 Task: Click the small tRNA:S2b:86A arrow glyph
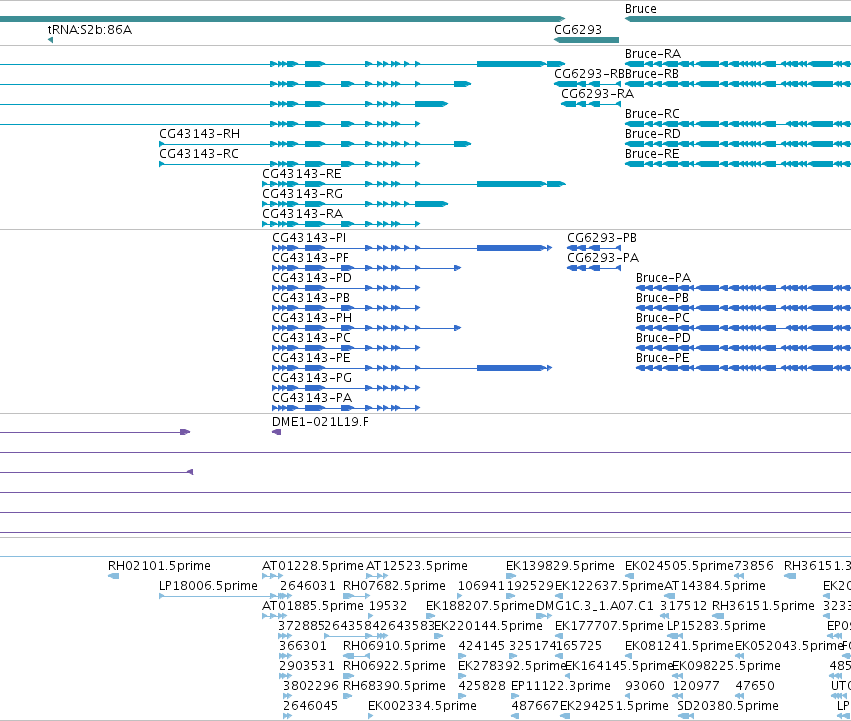[x=50, y=40]
